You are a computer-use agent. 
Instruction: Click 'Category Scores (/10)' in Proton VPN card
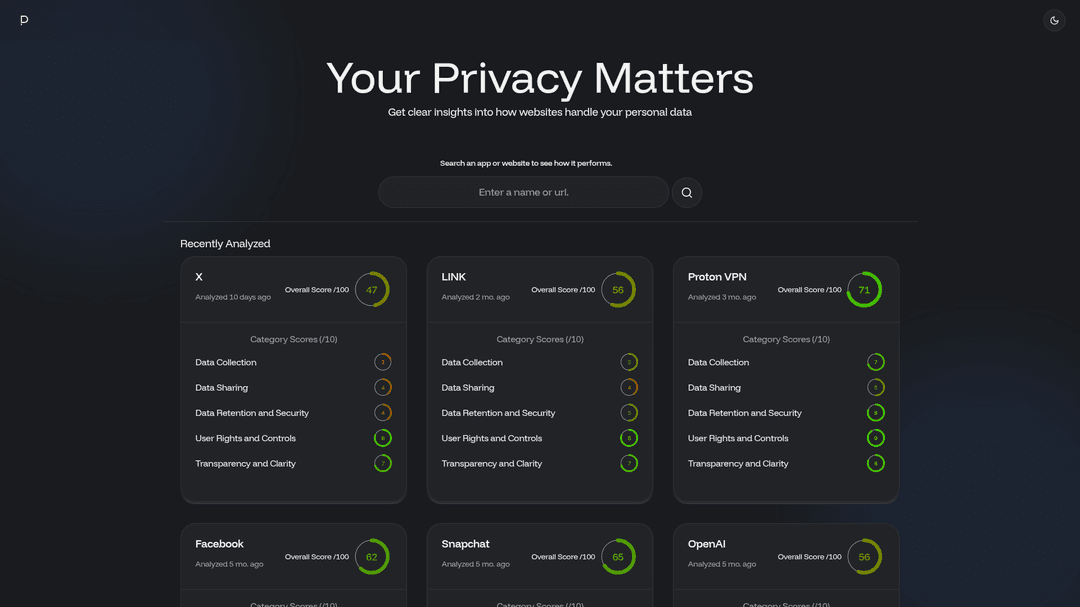click(x=786, y=340)
